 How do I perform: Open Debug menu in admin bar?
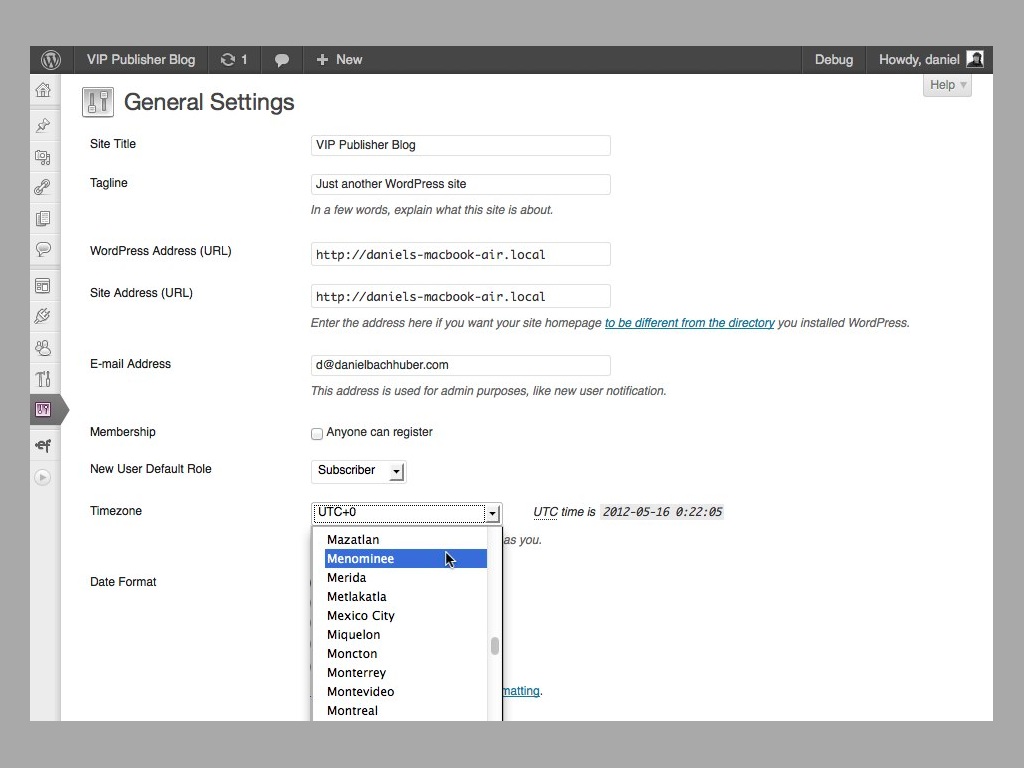point(833,59)
